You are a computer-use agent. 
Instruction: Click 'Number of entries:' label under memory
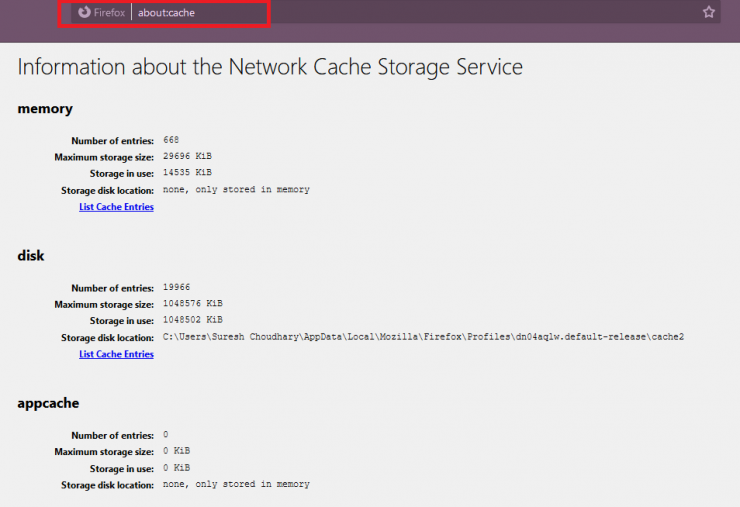tap(112, 141)
